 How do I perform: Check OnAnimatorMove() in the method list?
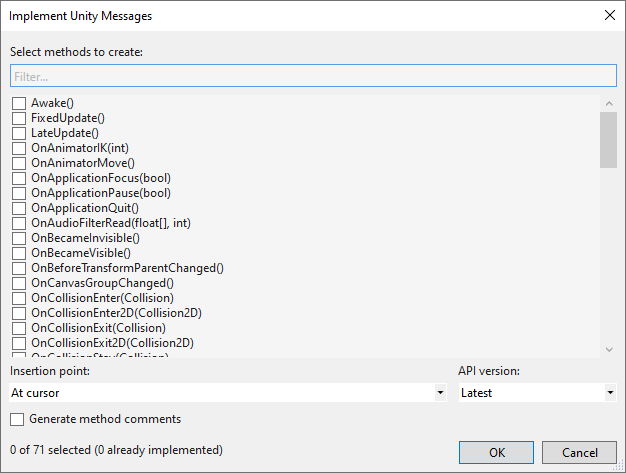coord(19,163)
